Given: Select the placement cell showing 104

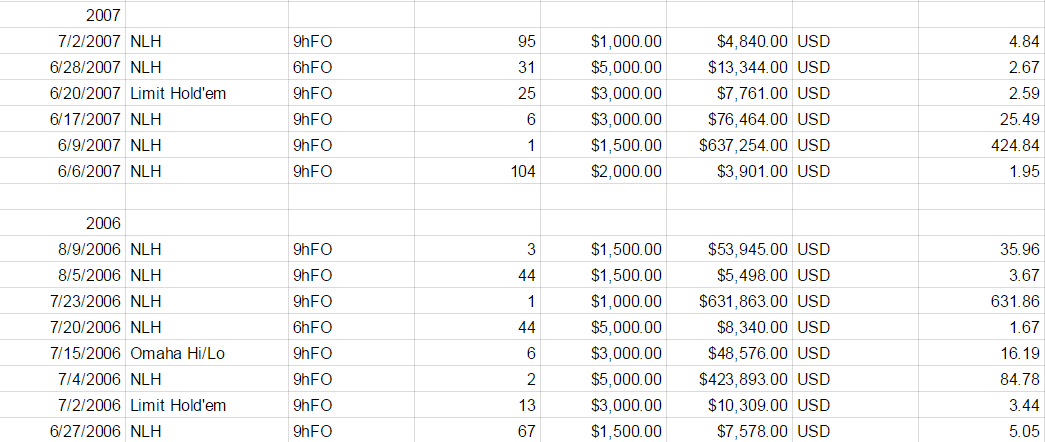Looking at the screenshot, I should [x=477, y=171].
